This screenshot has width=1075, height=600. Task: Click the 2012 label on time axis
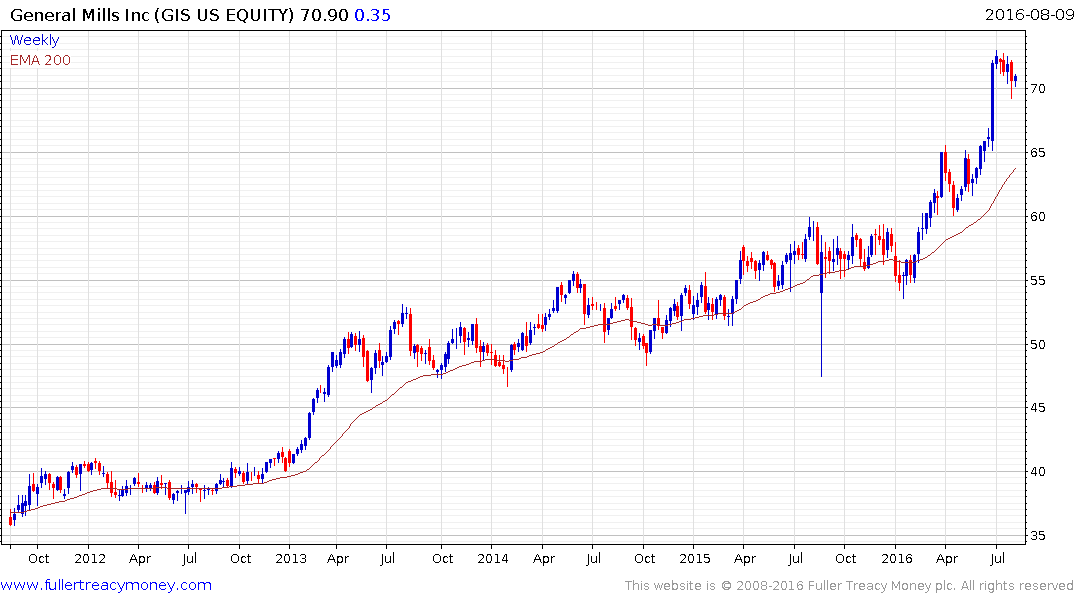90,559
